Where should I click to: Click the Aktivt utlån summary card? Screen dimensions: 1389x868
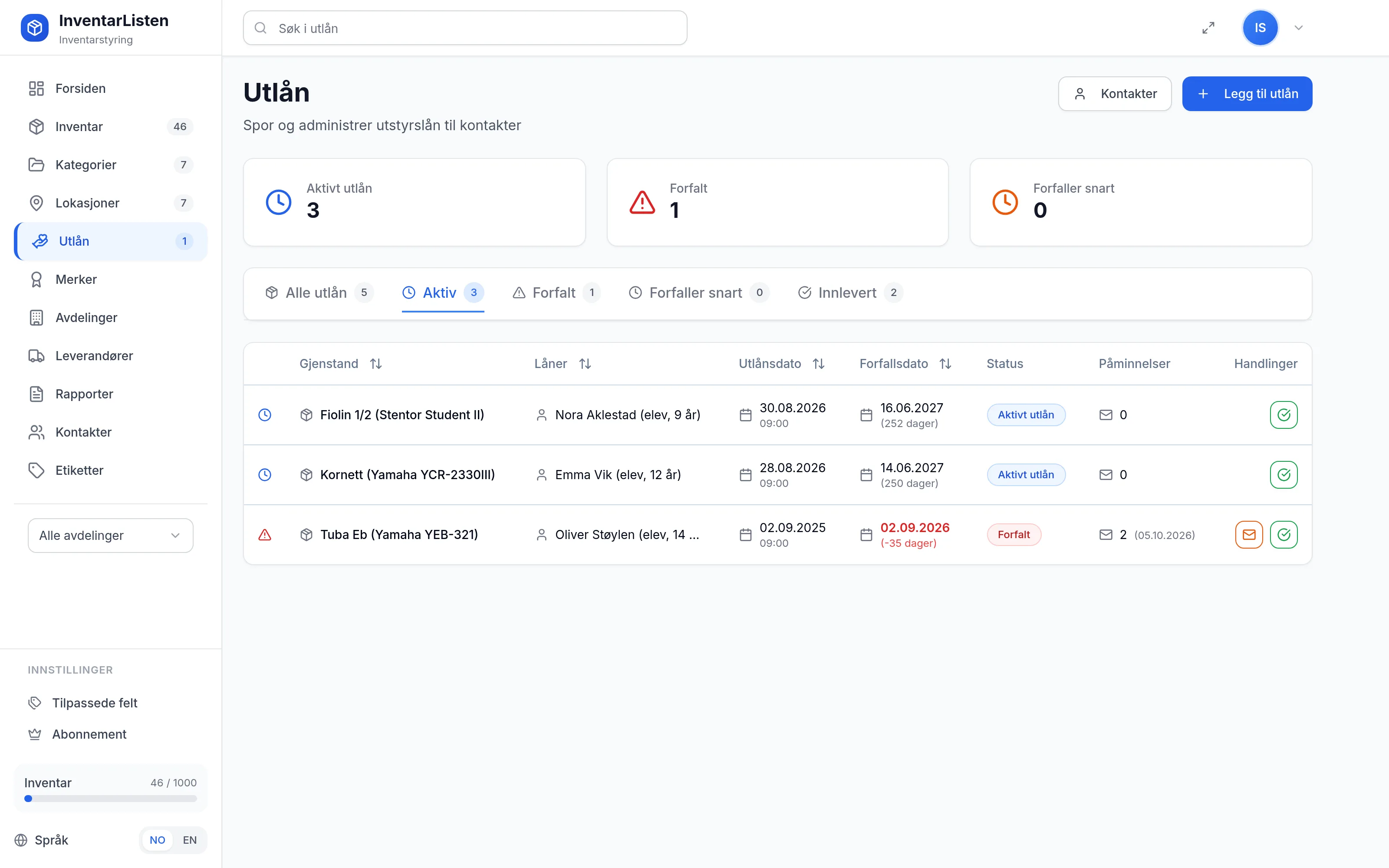click(x=414, y=202)
